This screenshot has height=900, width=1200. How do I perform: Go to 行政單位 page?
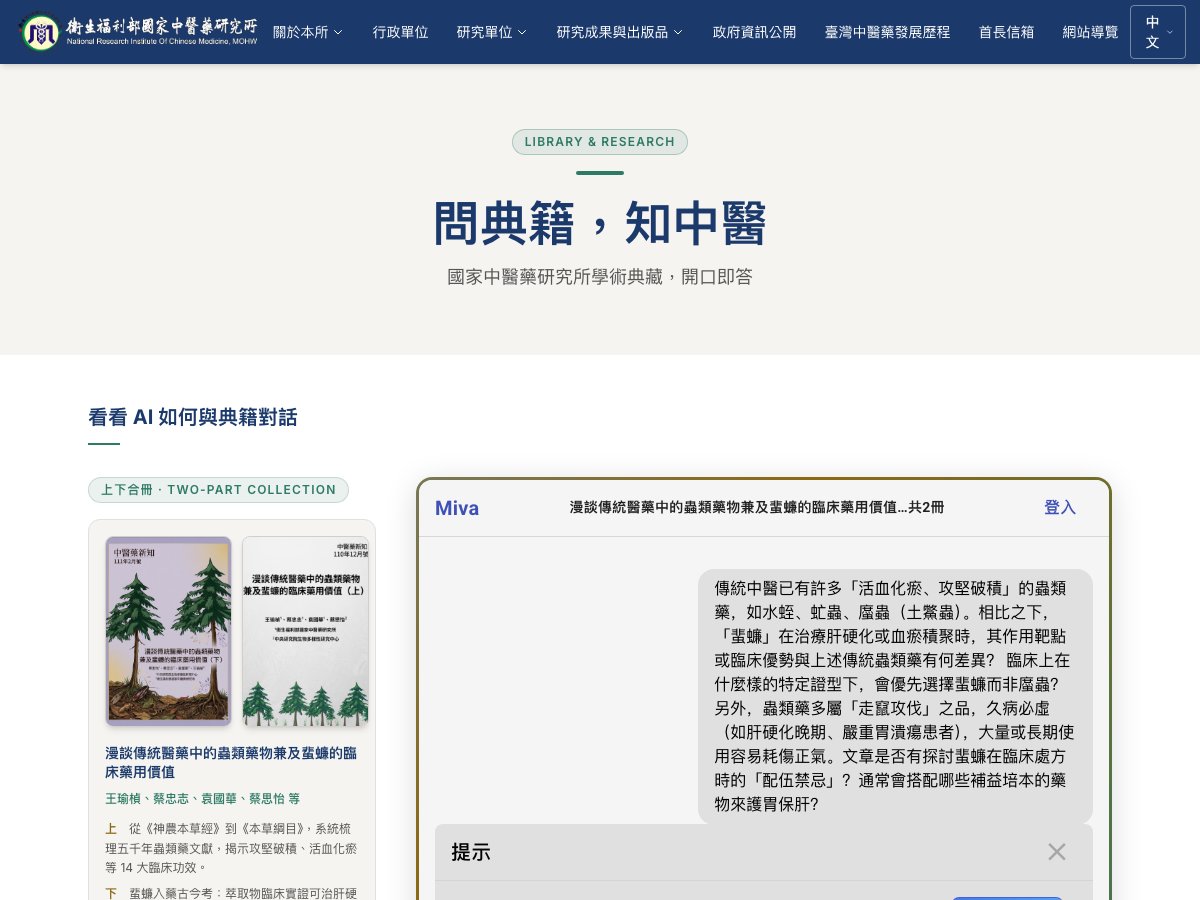[x=400, y=32]
